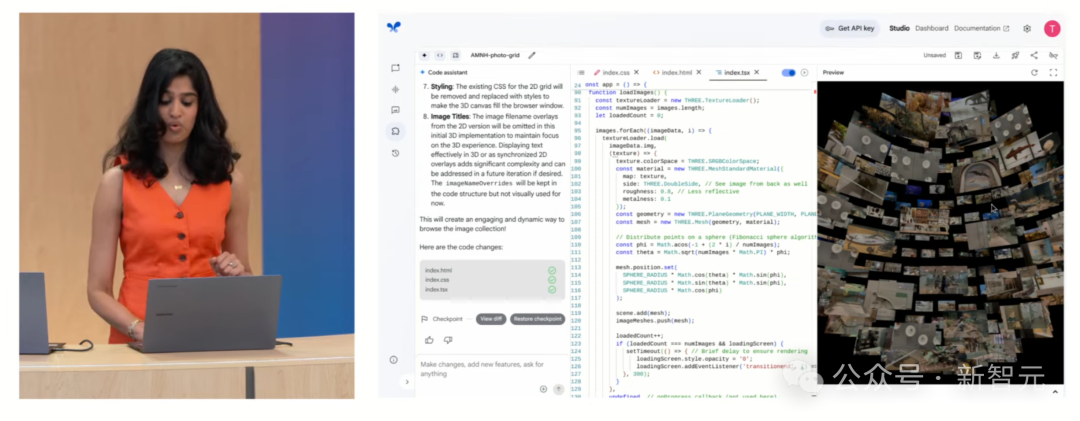Edit the AMNH-photo-grid app name with pencil
The image size is (1080, 421).
[532, 55]
